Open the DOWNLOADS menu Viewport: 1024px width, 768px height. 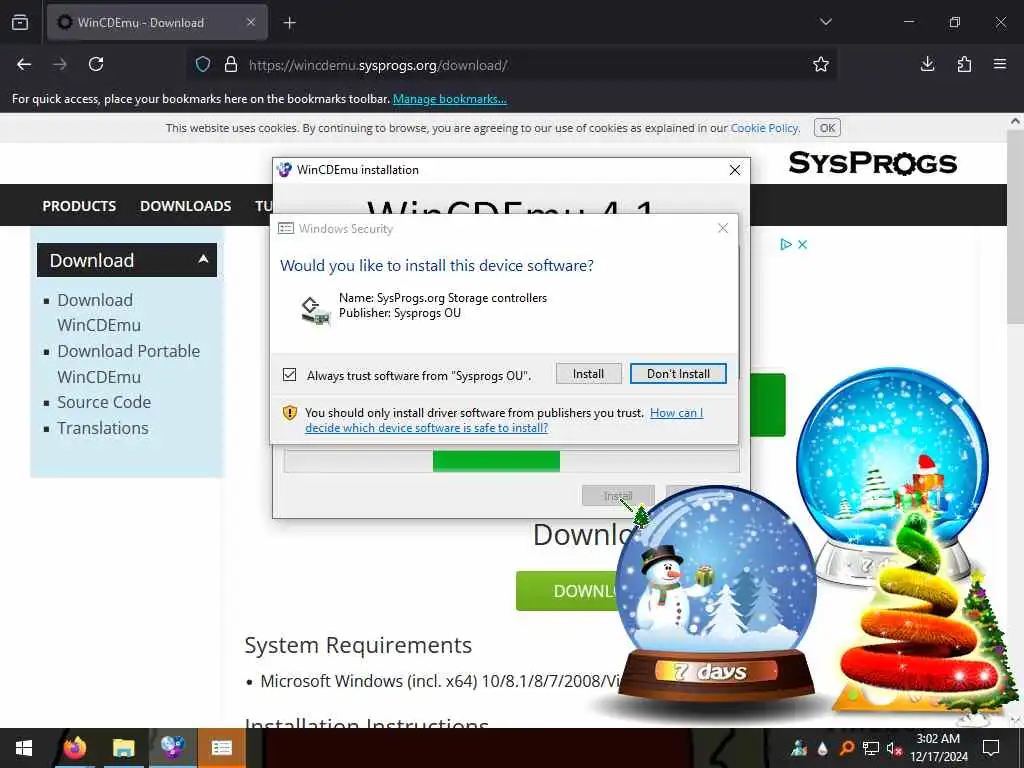[x=185, y=206]
